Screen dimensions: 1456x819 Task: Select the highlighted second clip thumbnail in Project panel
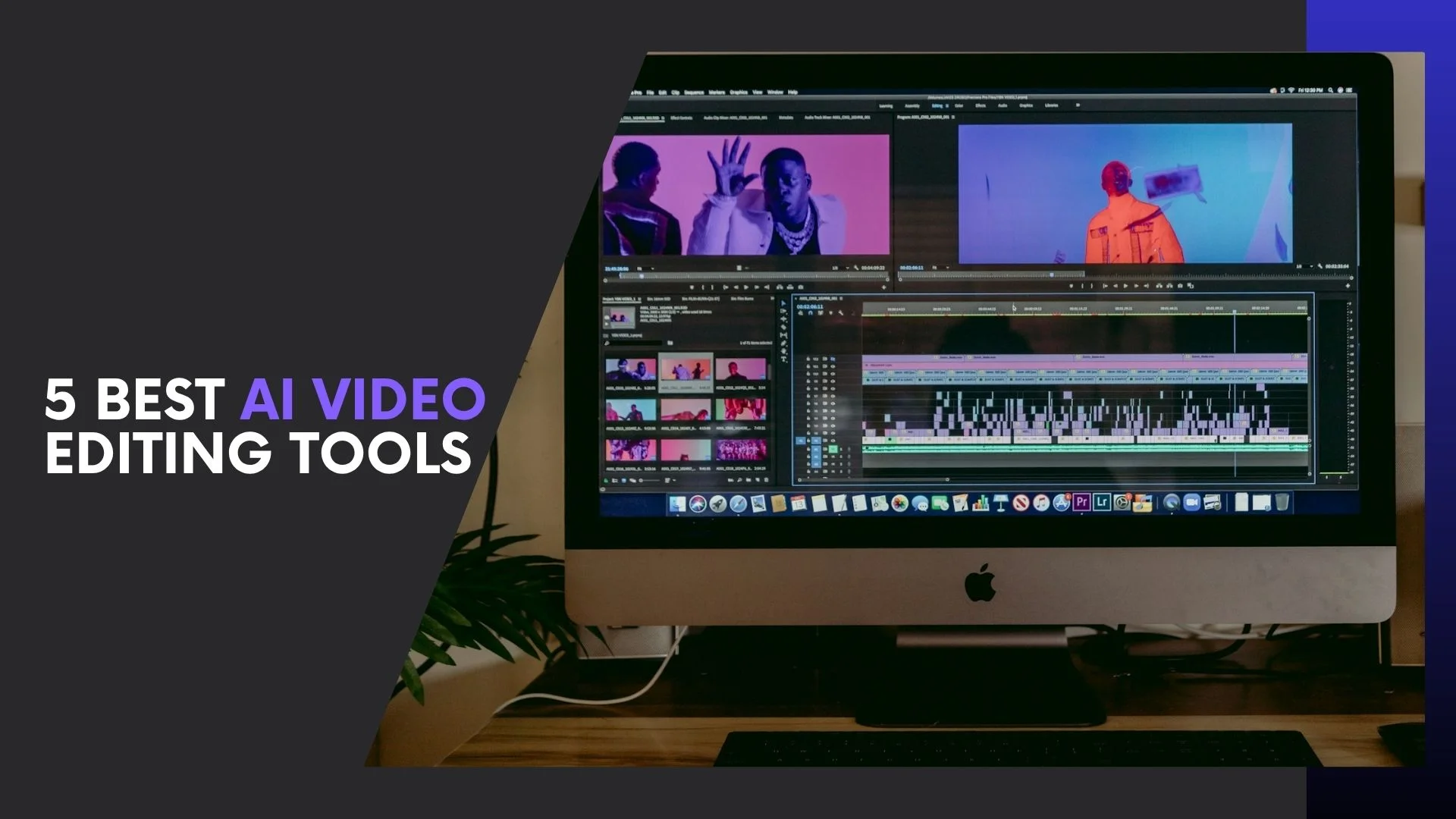click(x=686, y=372)
